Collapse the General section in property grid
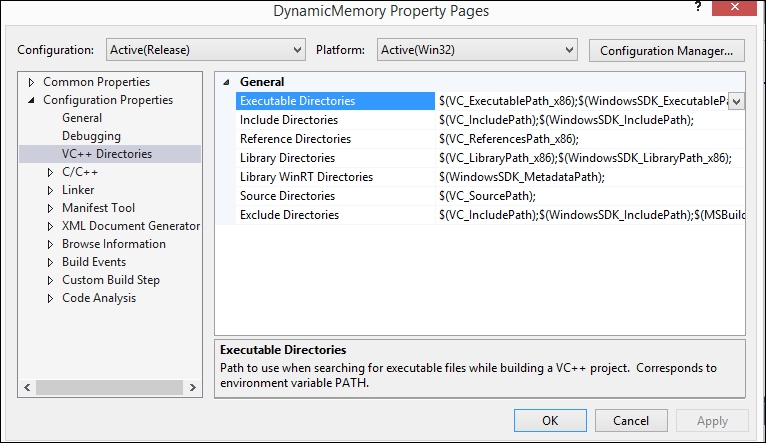Screen dimensions: 766x443 point(226,82)
